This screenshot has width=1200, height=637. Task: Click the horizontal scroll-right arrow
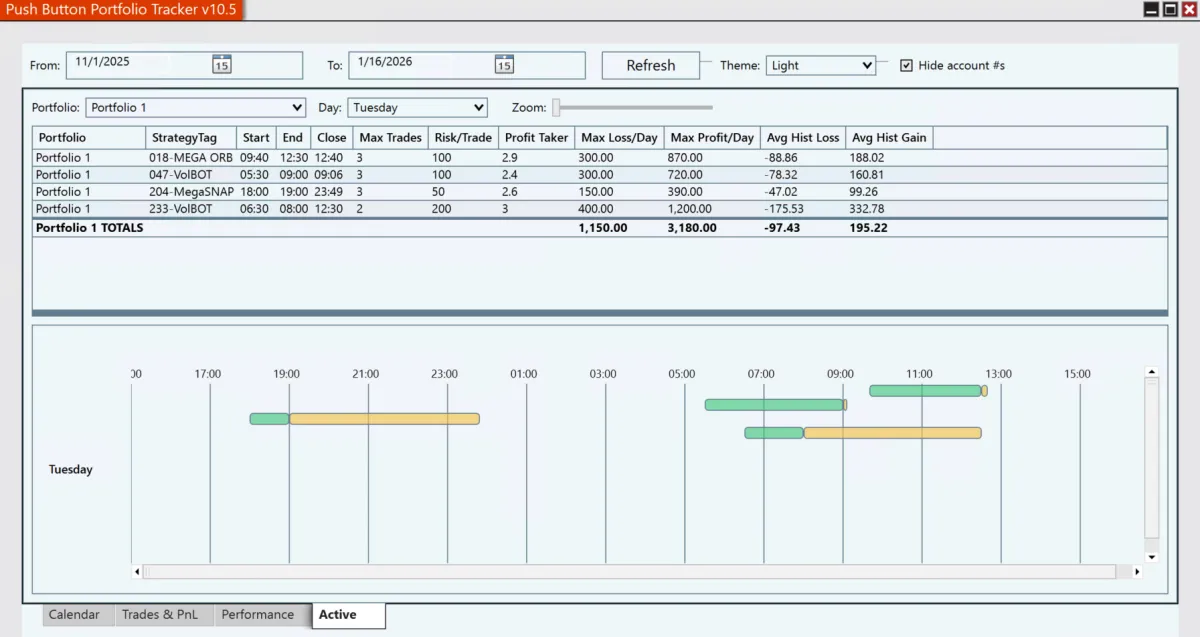1137,572
